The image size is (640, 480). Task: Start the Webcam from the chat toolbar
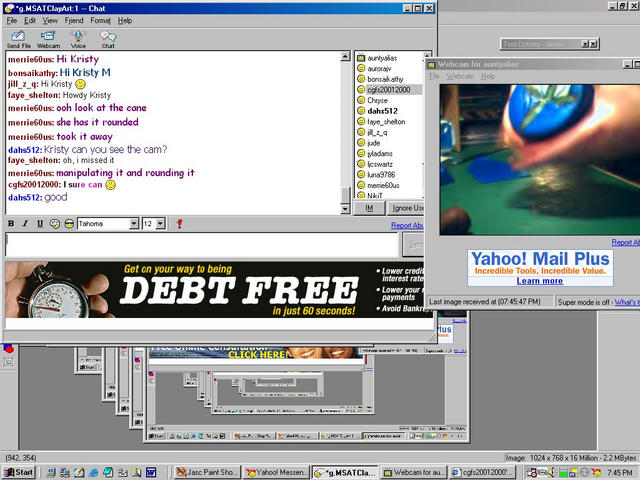[x=48, y=40]
